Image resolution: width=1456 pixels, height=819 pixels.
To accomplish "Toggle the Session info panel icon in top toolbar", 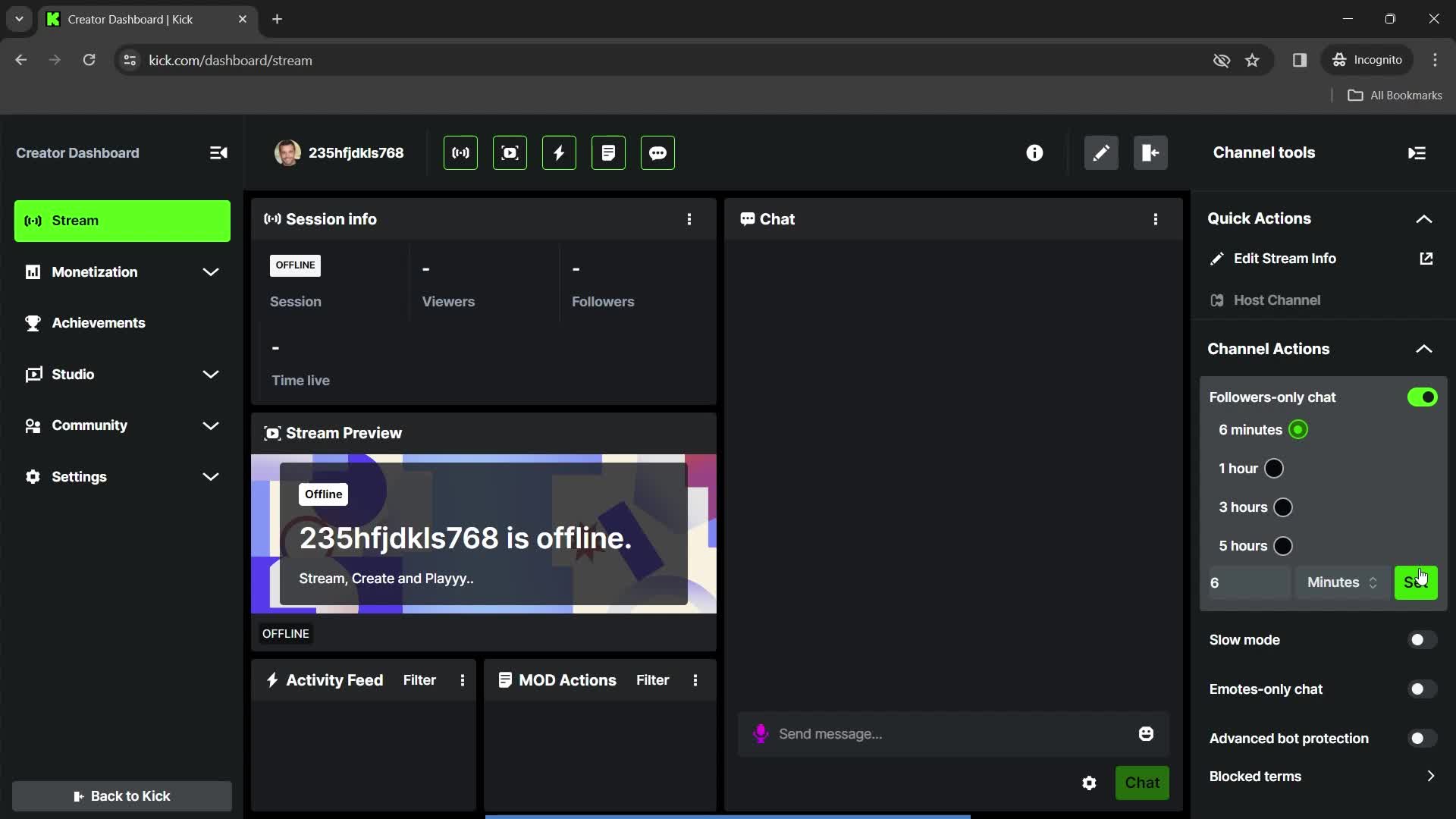I will pos(460,153).
